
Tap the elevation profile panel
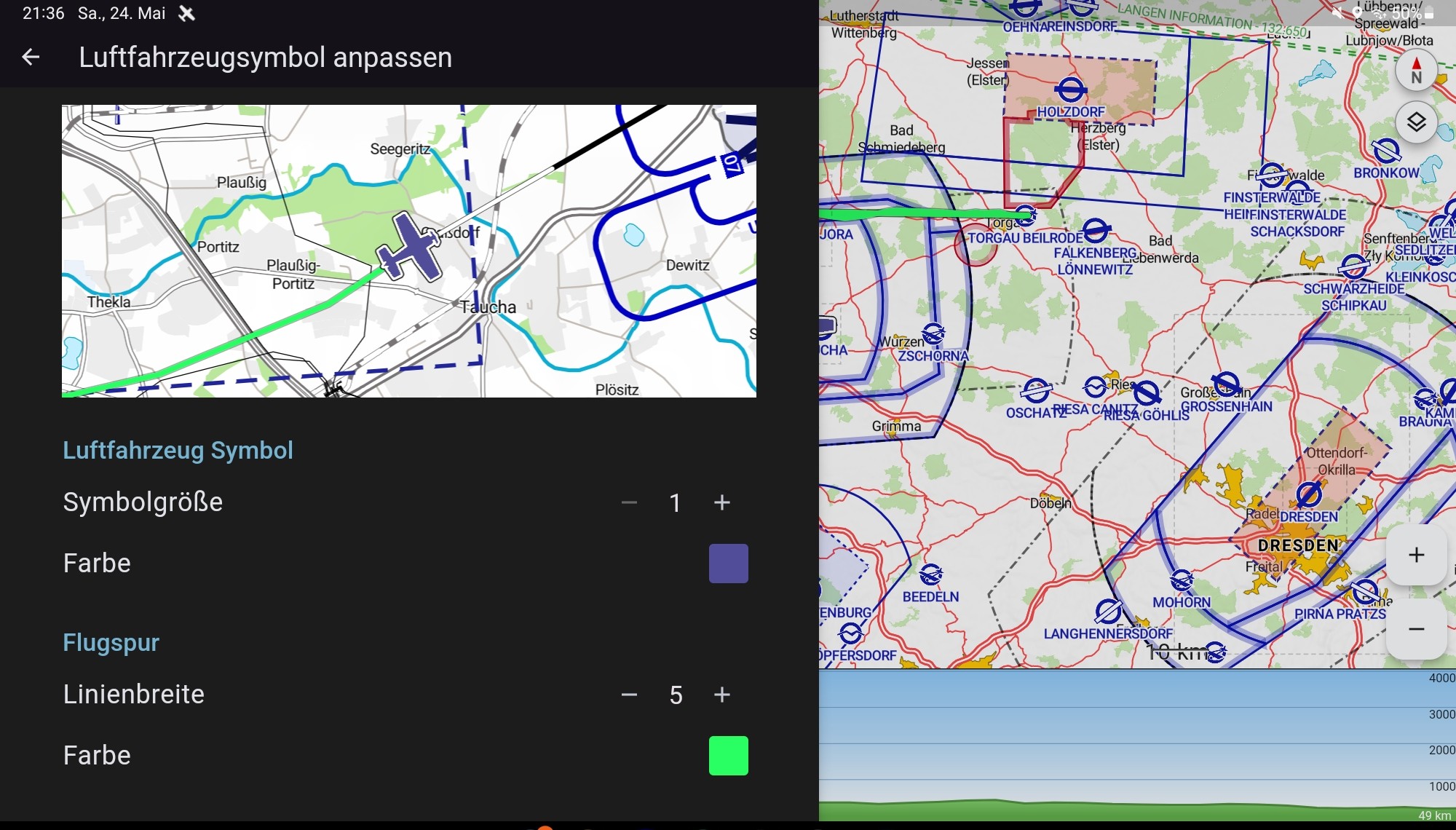pyautogui.click(x=1136, y=743)
